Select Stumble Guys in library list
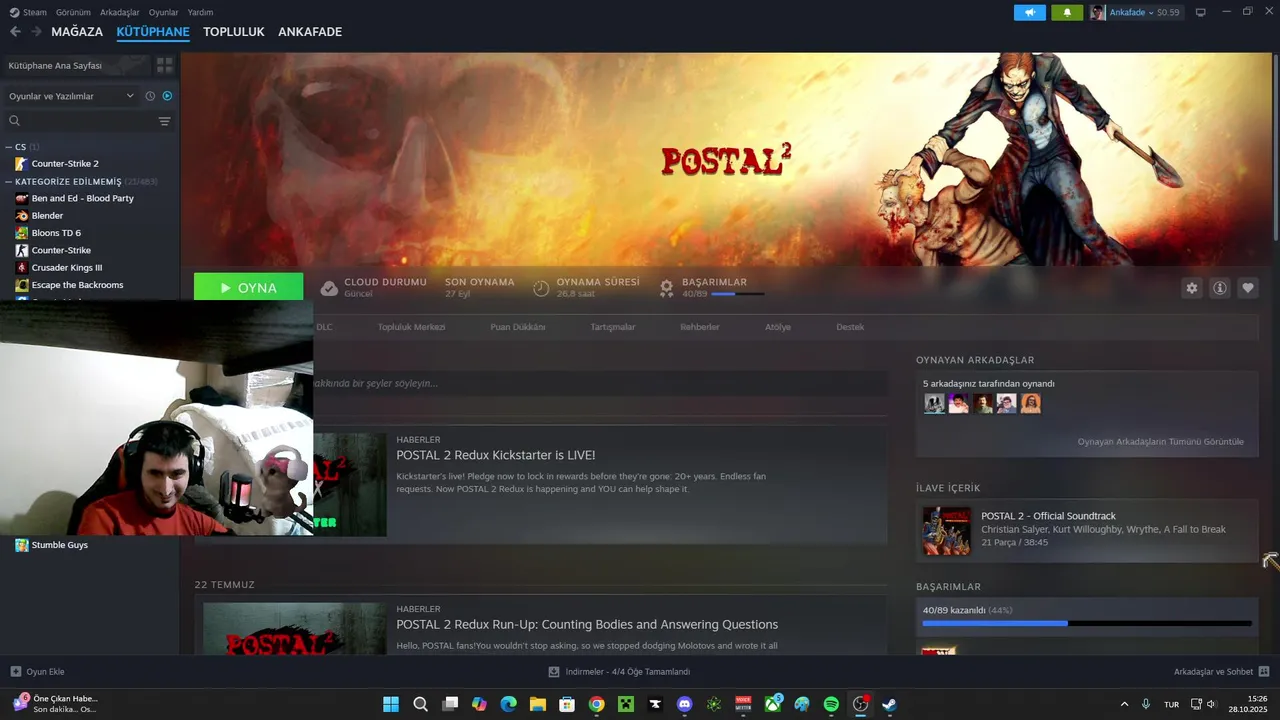1280x720 pixels. coord(60,545)
